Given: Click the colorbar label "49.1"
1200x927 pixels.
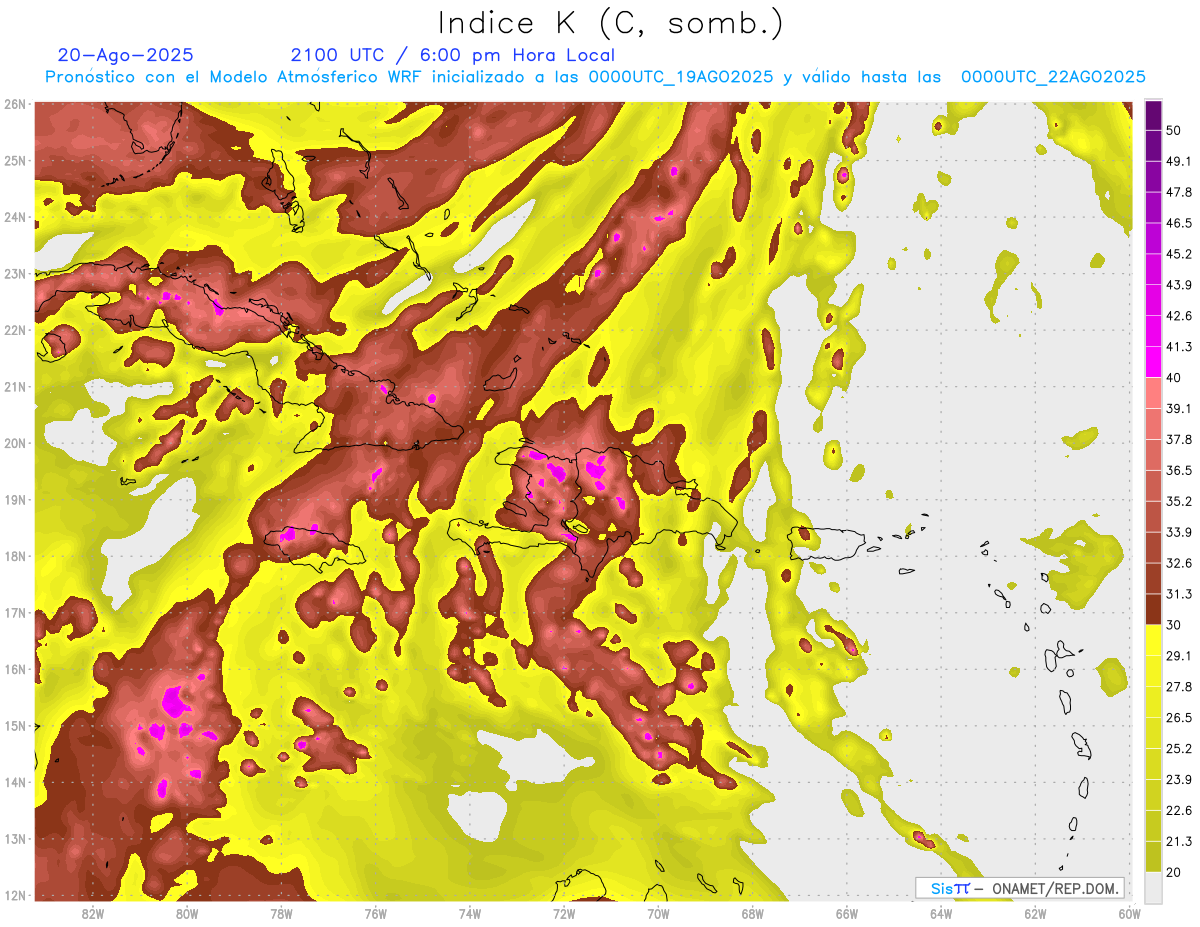Looking at the screenshot, I should [1179, 161].
